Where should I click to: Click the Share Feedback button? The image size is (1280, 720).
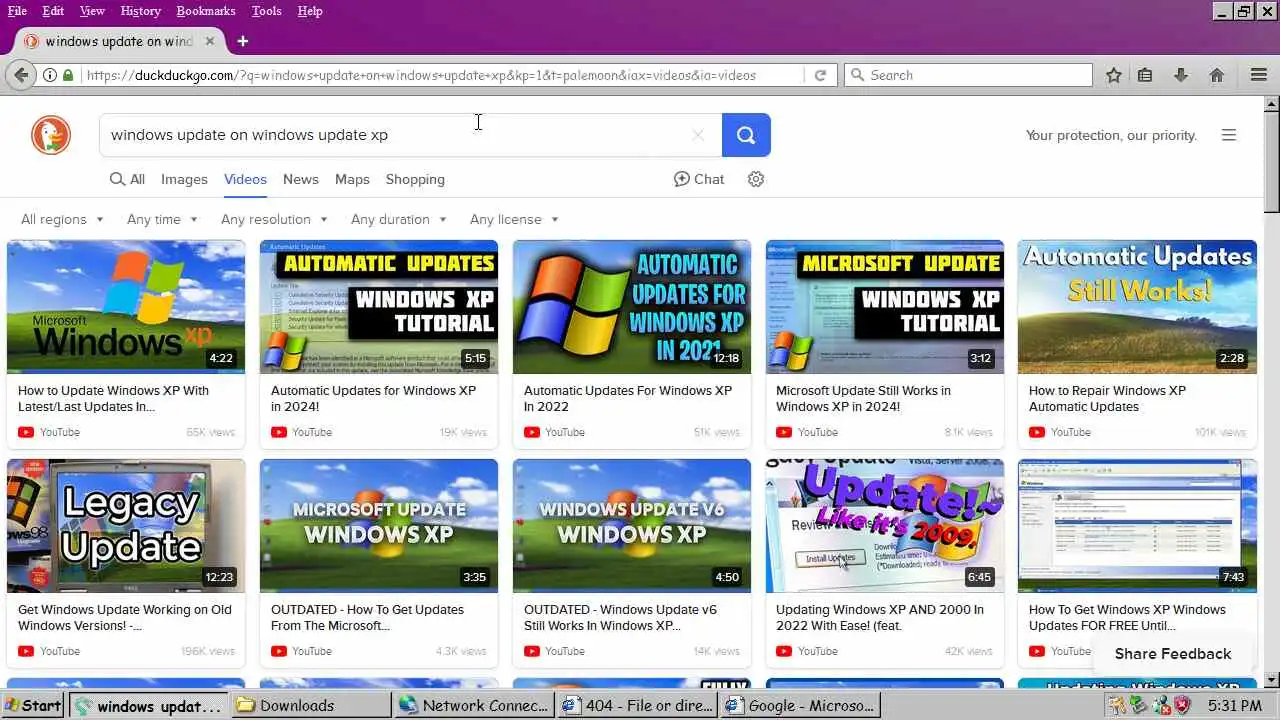(x=1173, y=654)
